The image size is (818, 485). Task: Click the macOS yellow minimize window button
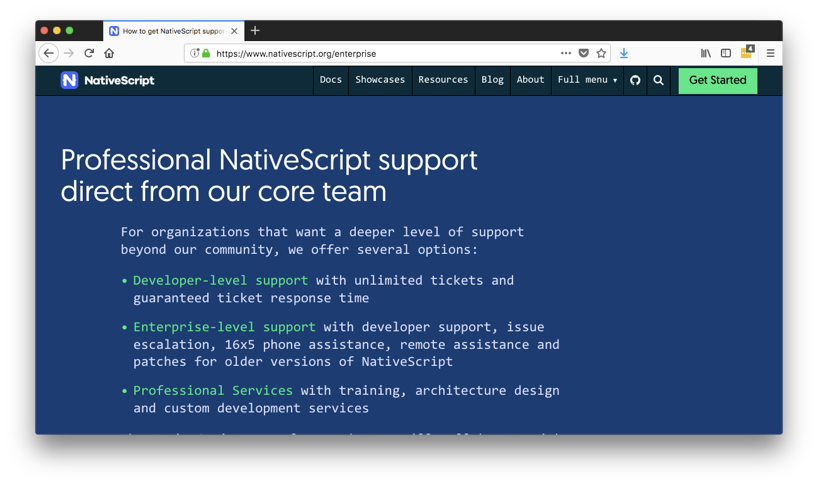[57, 31]
